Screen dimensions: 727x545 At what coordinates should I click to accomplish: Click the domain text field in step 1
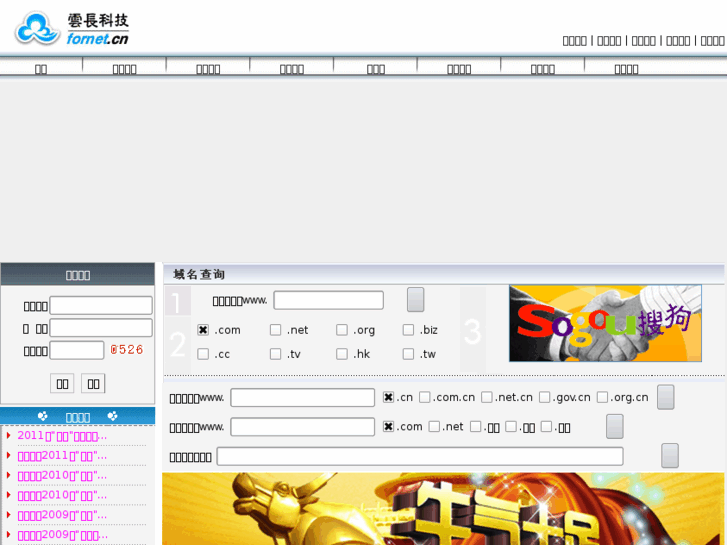tap(328, 300)
